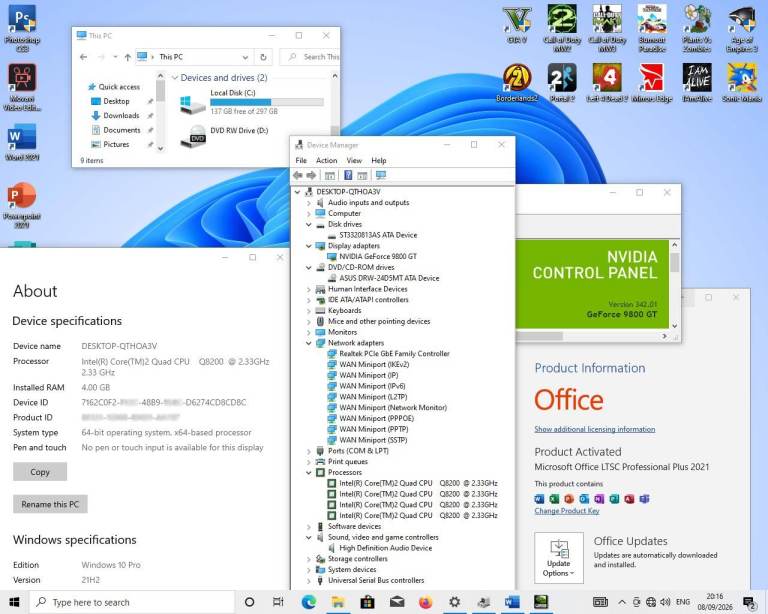768x614 pixels.
Task: Collapse the Network adapters node
Action: click(309, 343)
